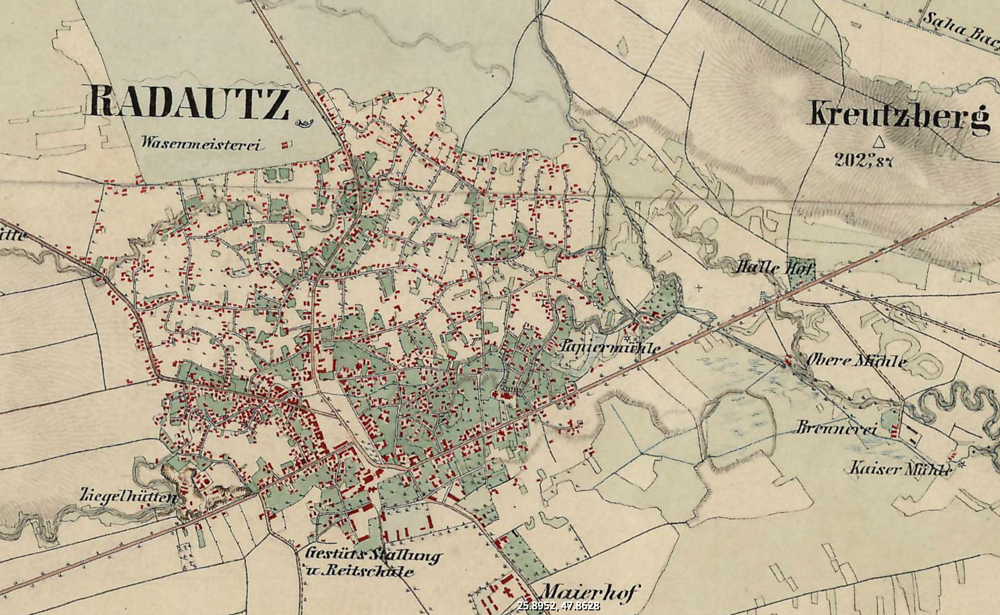Click the Obere Mühle label
This screenshot has height=615, width=1000.
click(857, 360)
